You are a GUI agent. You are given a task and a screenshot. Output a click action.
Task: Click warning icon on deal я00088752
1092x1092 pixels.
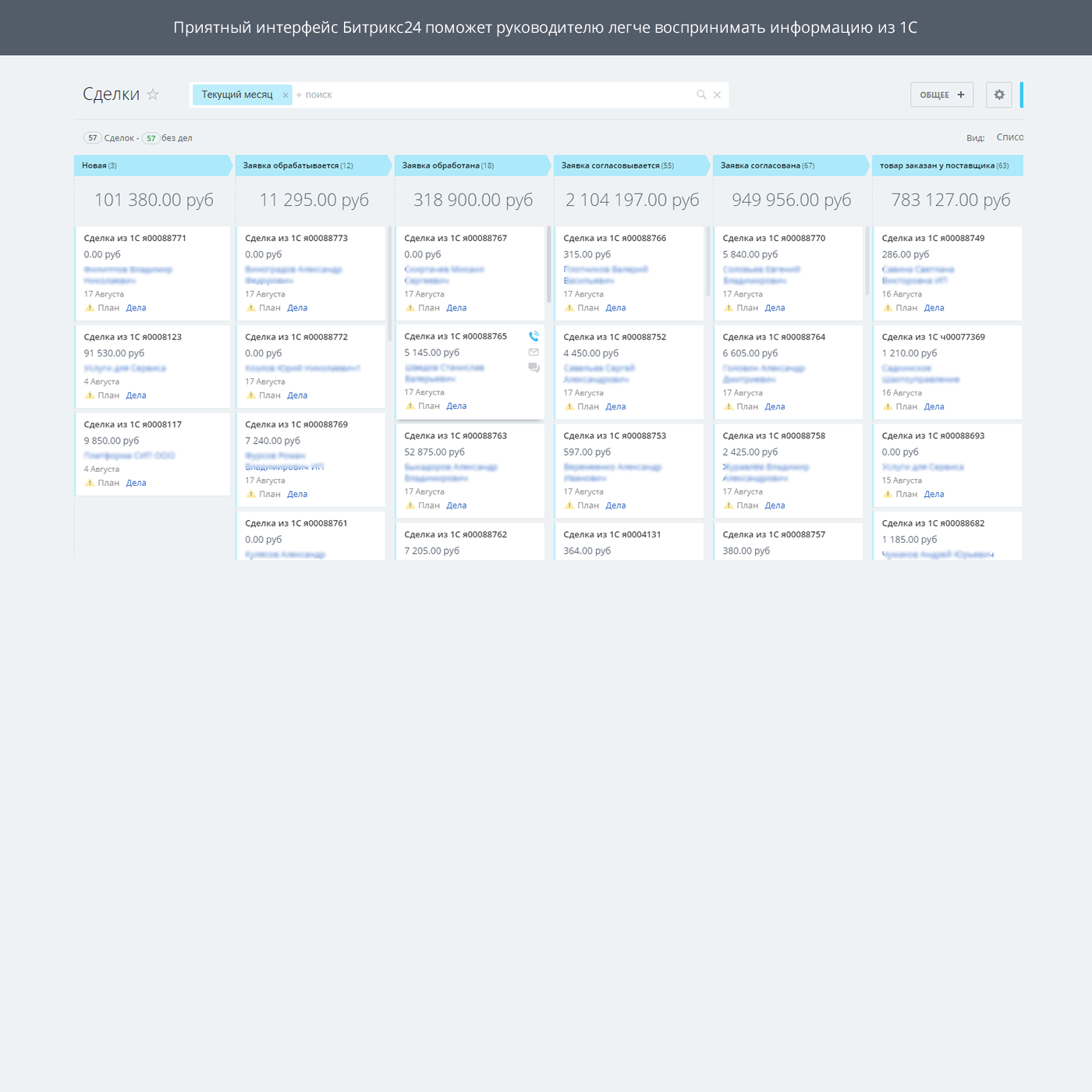click(x=569, y=406)
